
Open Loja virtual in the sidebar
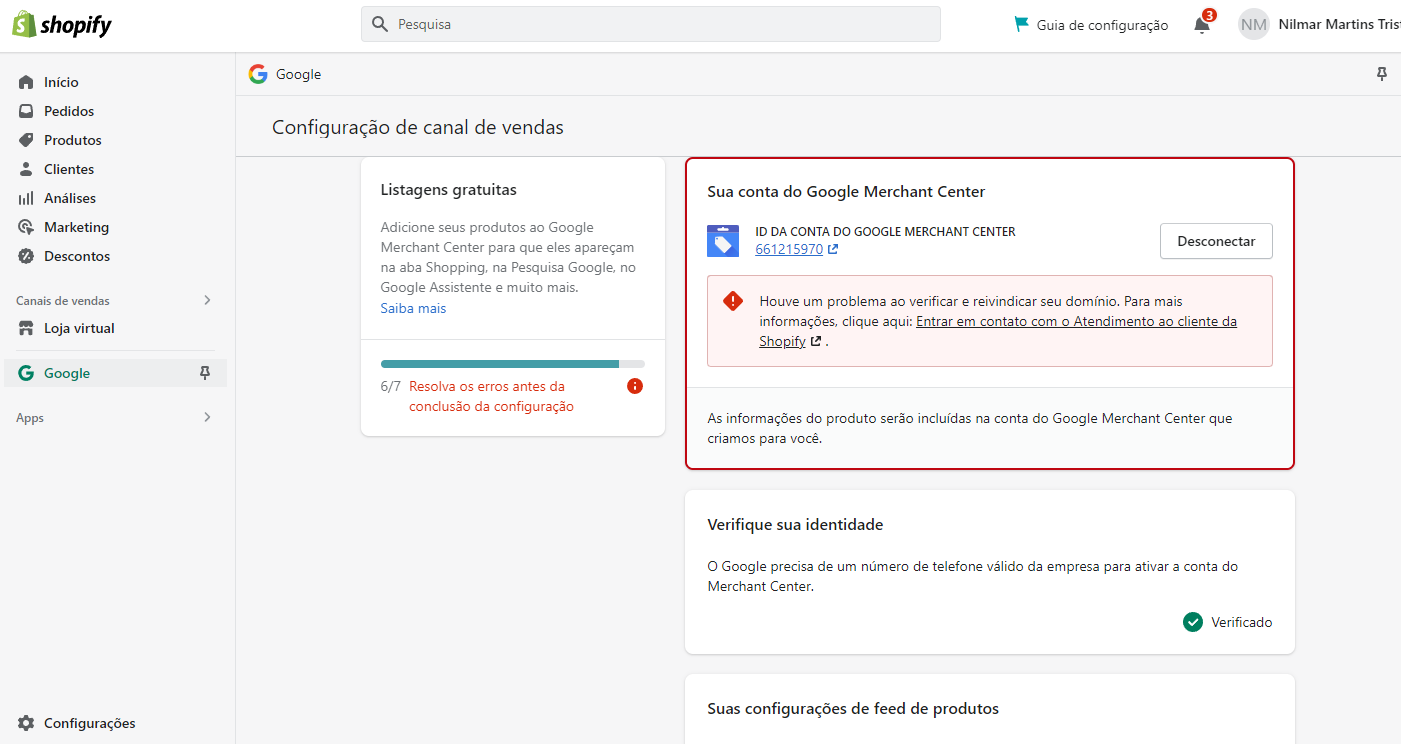pyautogui.click(x=79, y=328)
